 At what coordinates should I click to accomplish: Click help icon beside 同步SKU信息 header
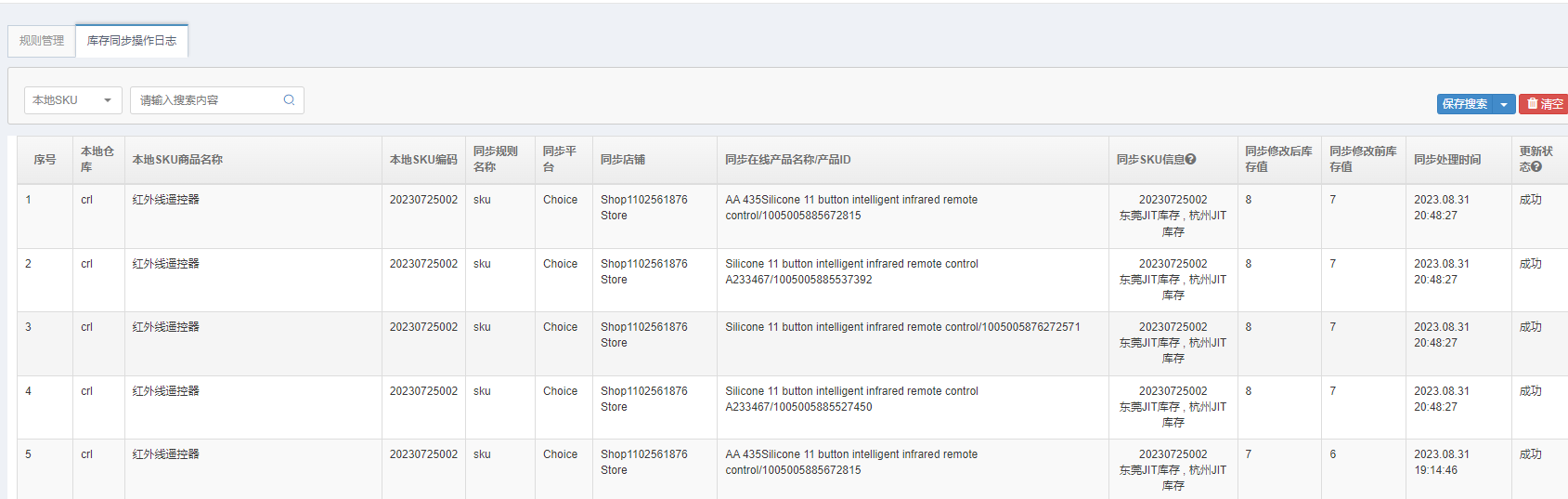pyautogui.click(x=1190, y=160)
